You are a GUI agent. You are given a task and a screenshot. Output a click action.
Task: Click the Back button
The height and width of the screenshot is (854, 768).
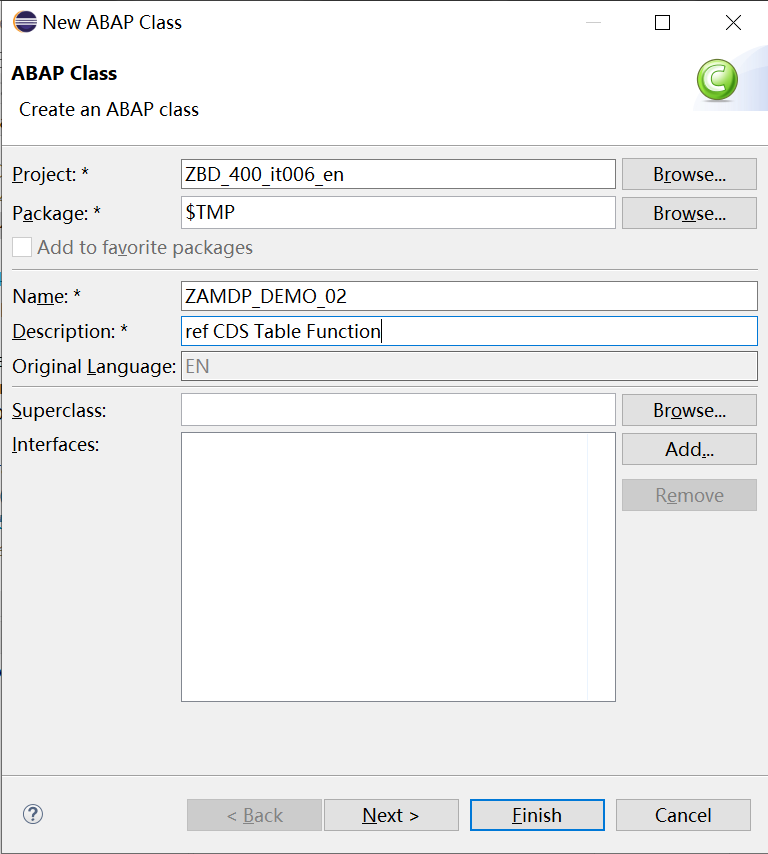tap(254, 815)
